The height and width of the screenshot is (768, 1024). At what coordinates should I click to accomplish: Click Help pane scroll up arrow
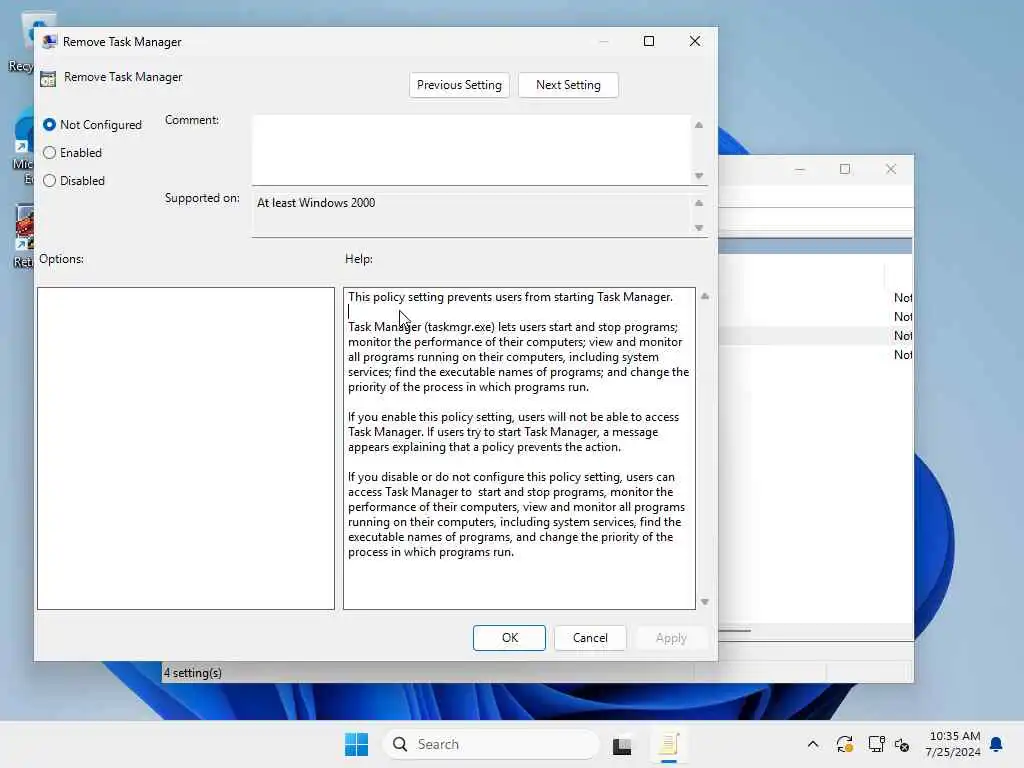pos(705,296)
